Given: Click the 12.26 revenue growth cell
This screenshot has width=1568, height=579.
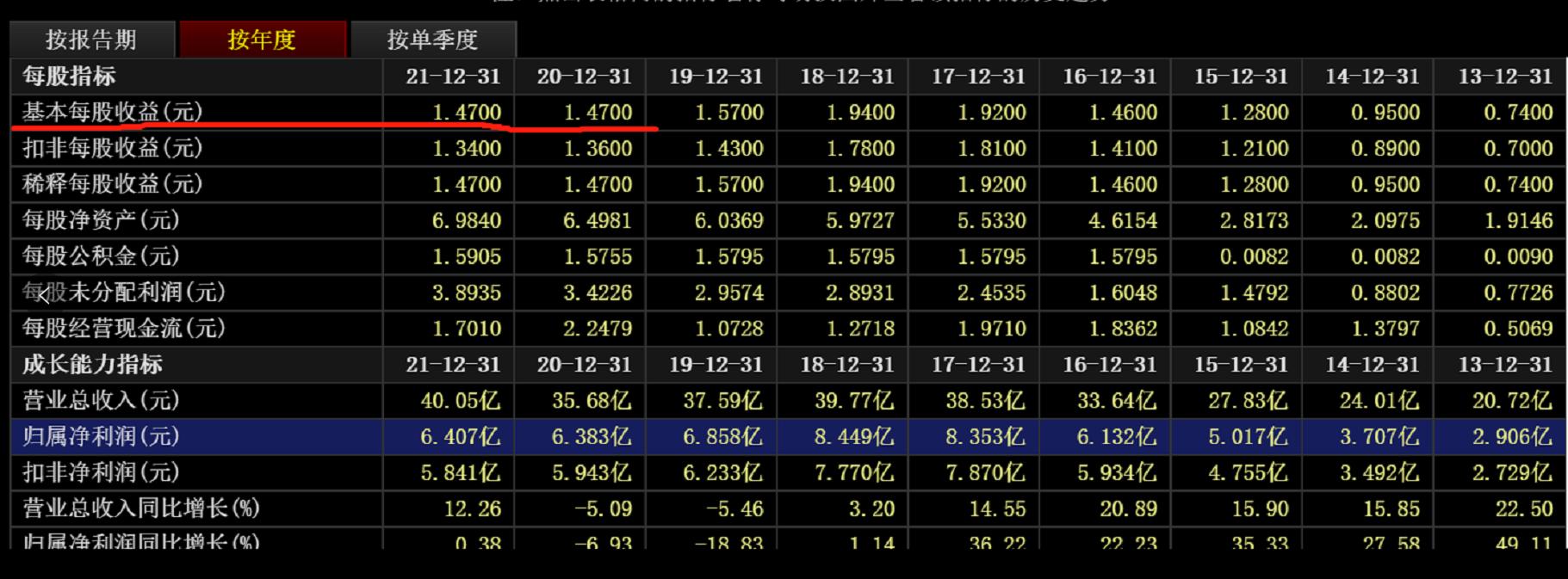Looking at the screenshot, I should pos(472,509).
